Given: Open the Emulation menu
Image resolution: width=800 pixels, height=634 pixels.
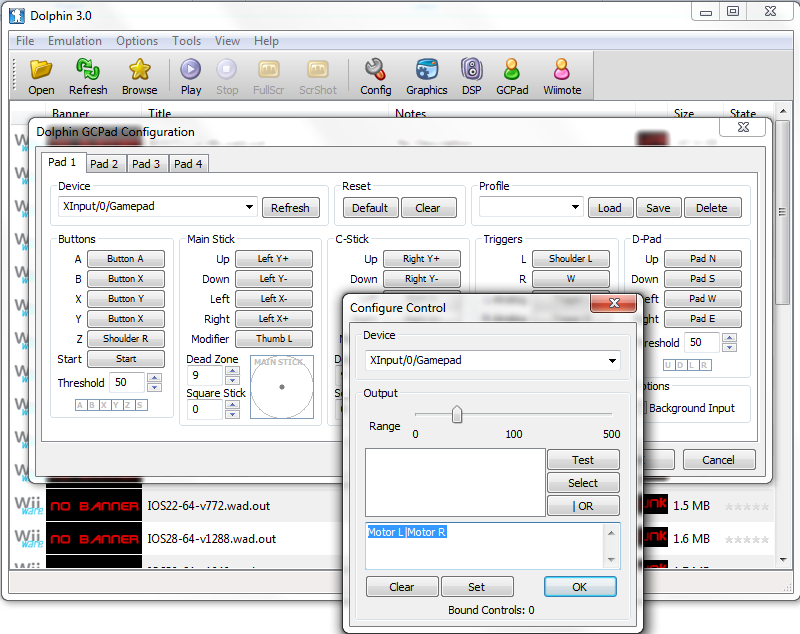Looking at the screenshot, I should (x=75, y=41).
